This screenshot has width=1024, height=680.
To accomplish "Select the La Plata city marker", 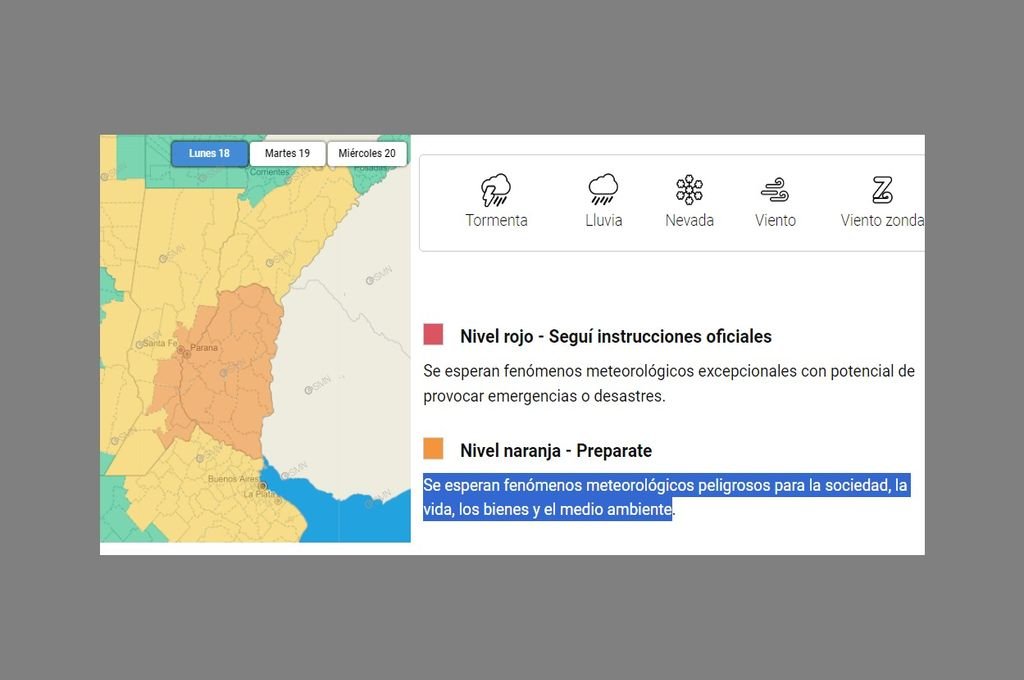I will tap(262, 487).
